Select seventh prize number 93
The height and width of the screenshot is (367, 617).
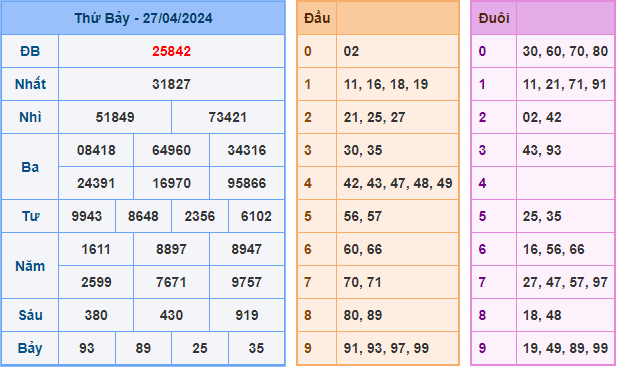click(87, 349)
